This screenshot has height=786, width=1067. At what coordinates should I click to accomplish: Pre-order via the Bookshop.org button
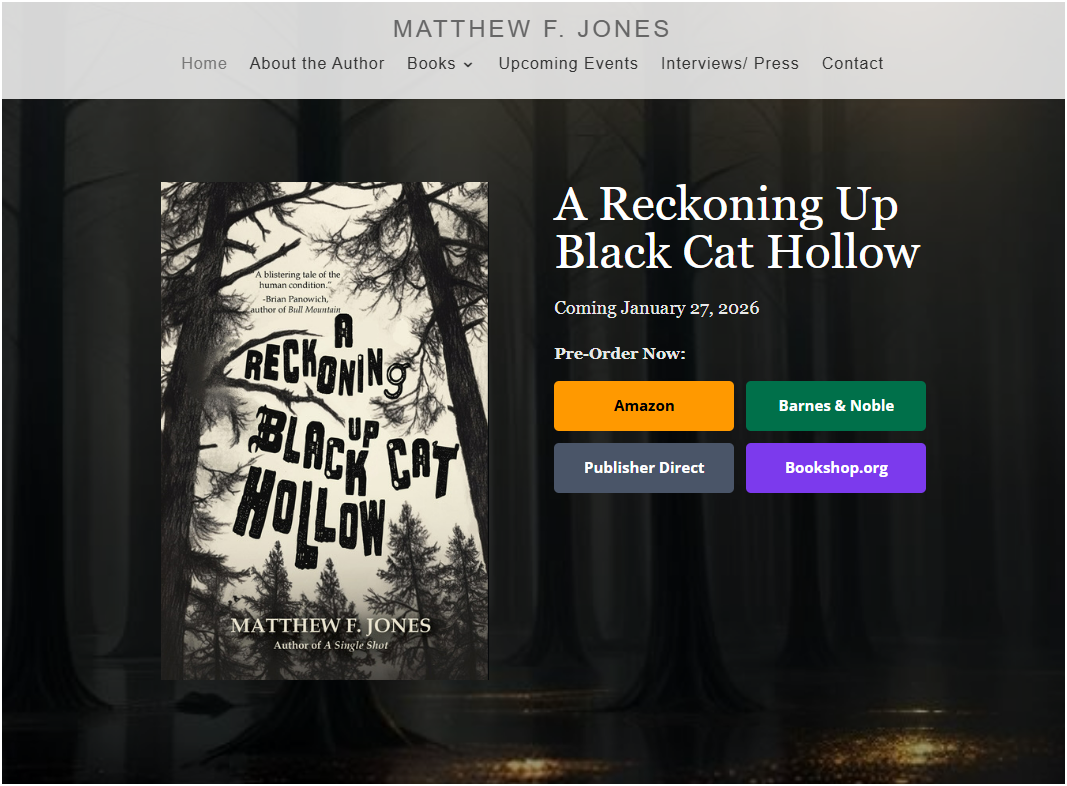tap(836, 468)
